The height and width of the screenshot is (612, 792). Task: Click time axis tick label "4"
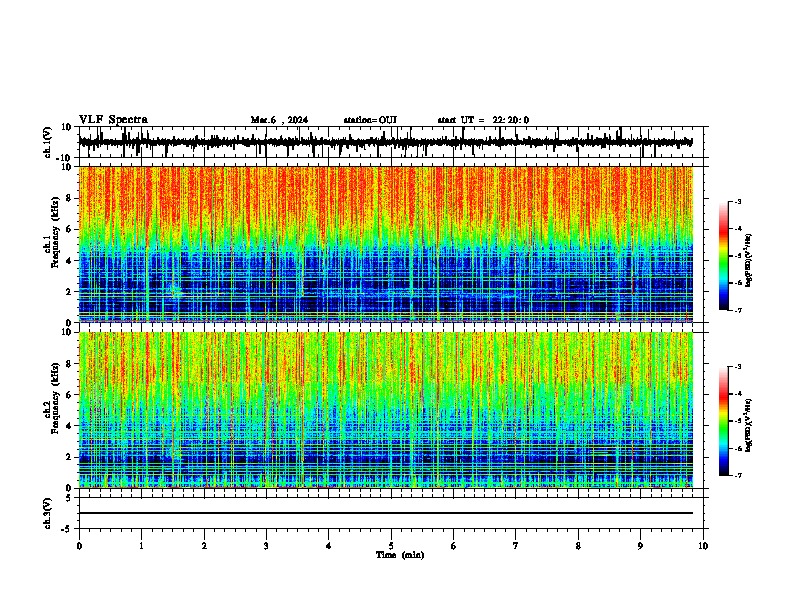click(x=329, y=546)
